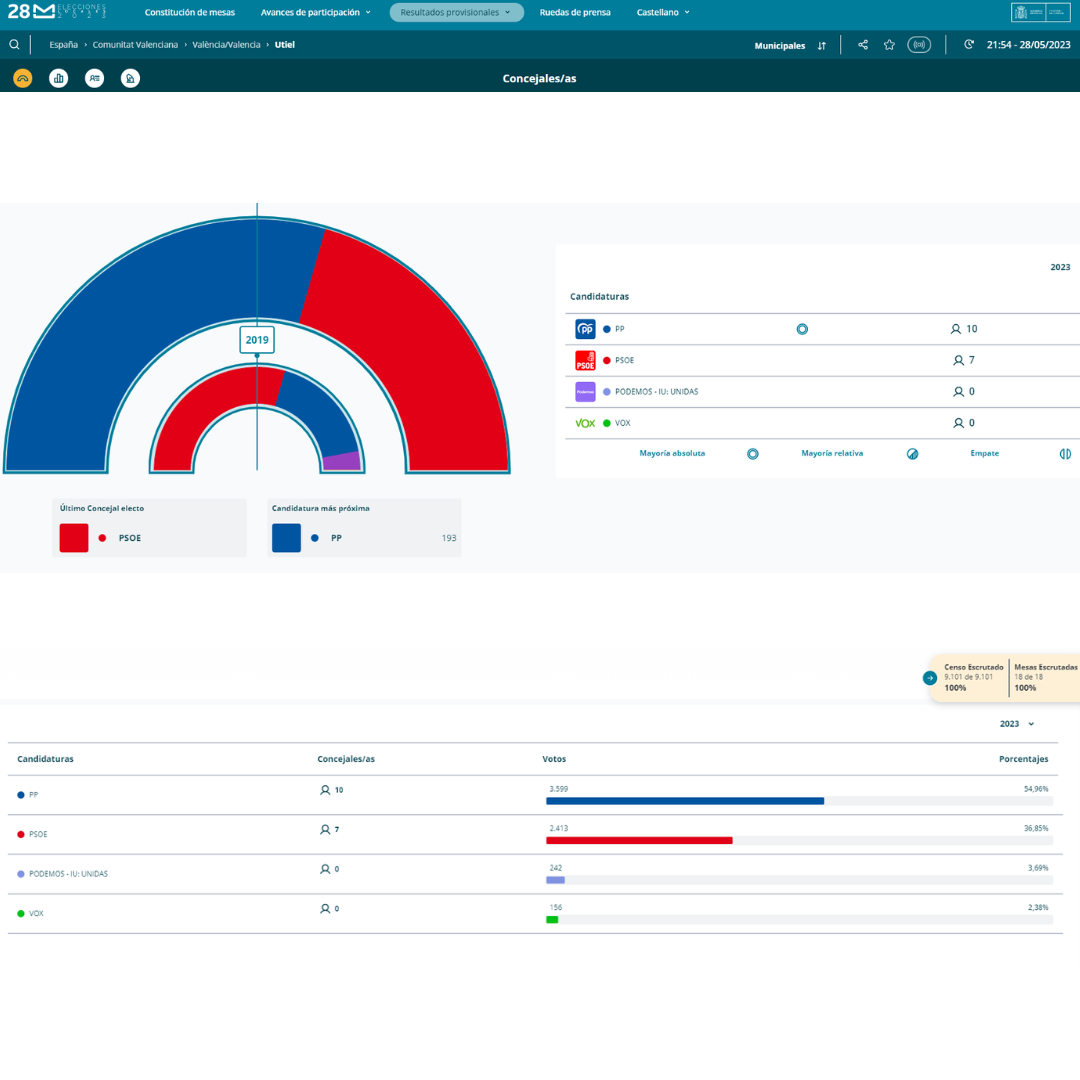Click the share icon

[x=863, y=45]
